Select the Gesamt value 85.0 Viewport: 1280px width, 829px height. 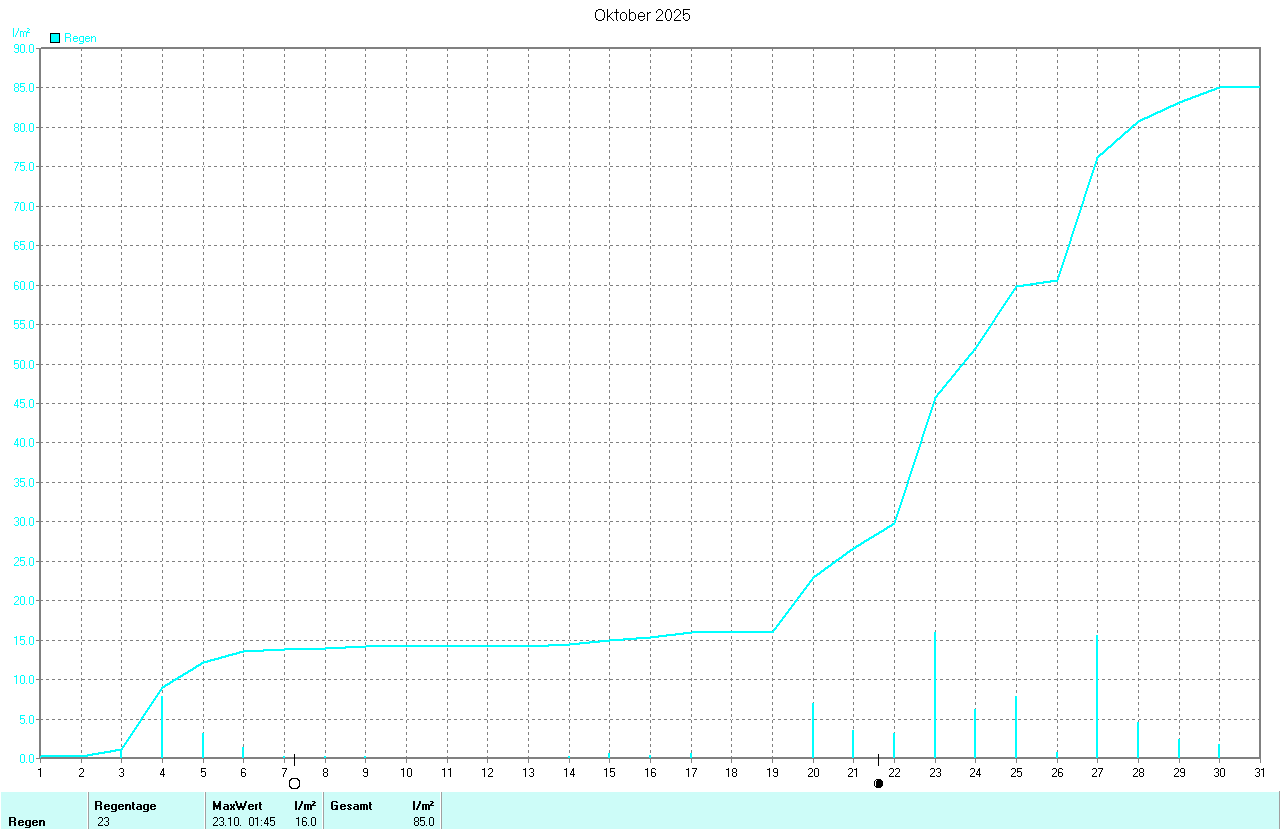point(423,821)
